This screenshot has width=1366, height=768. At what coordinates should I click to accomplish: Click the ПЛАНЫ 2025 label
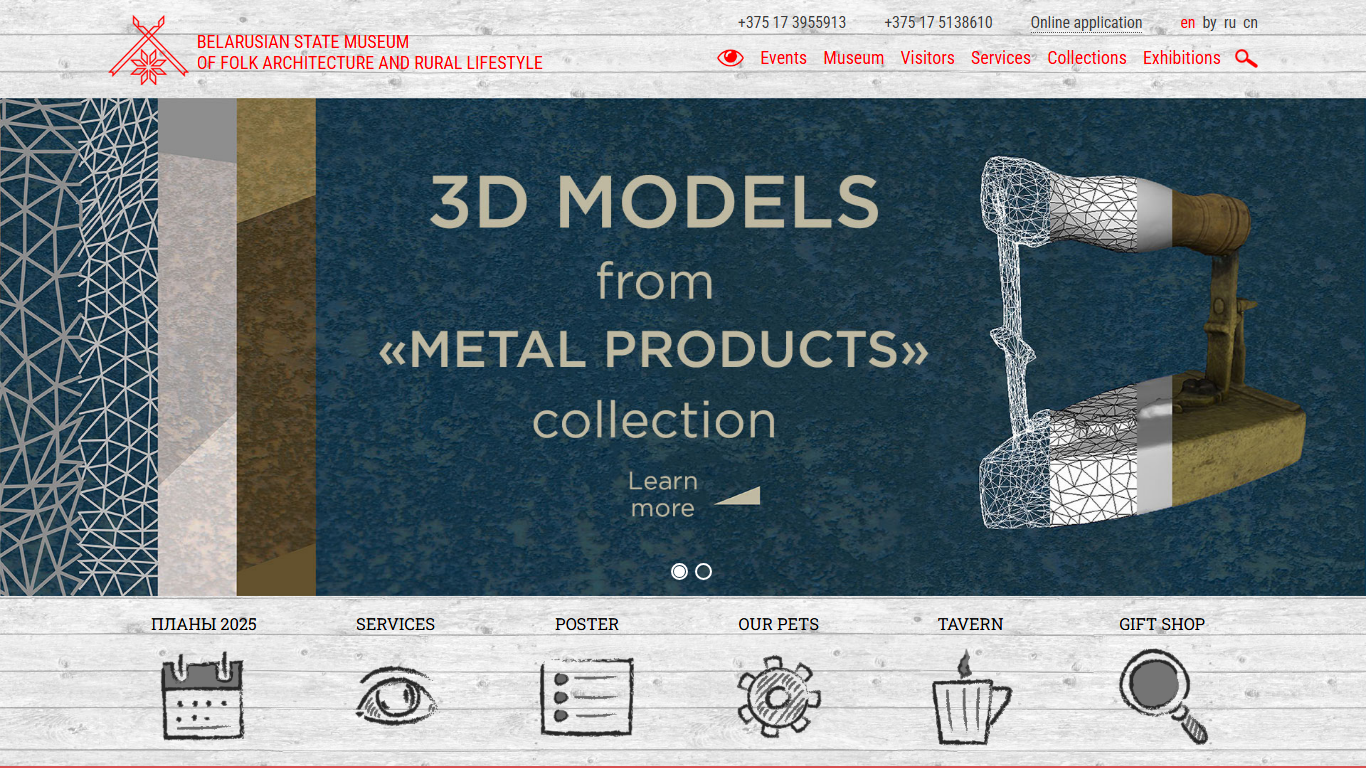click(204, 624)
